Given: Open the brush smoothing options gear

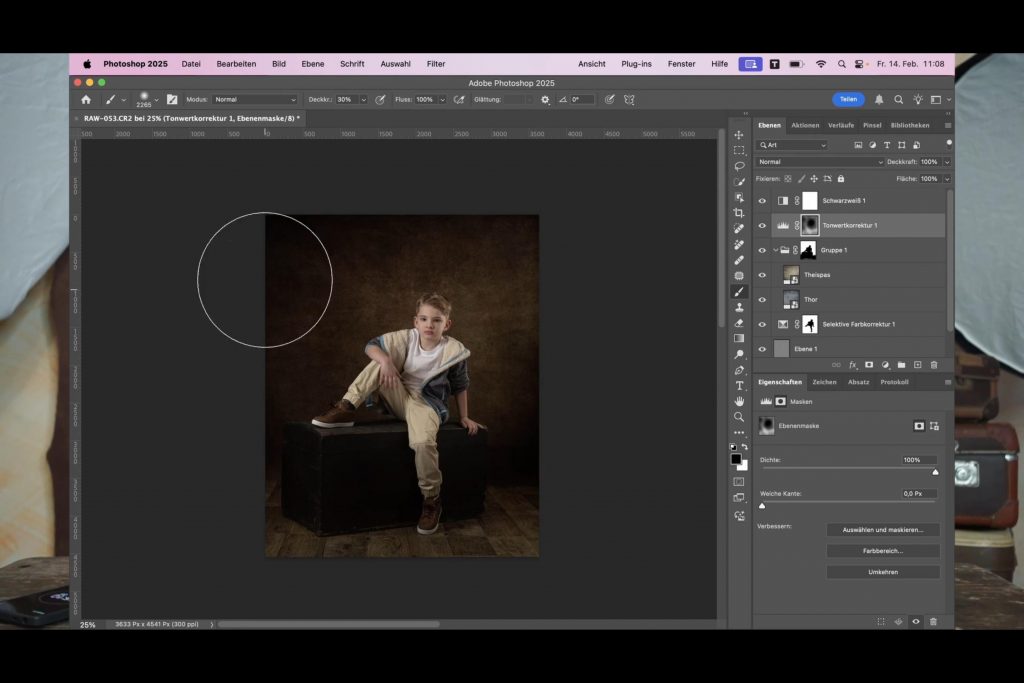Looking at the screenshot, I should point(545,100).
